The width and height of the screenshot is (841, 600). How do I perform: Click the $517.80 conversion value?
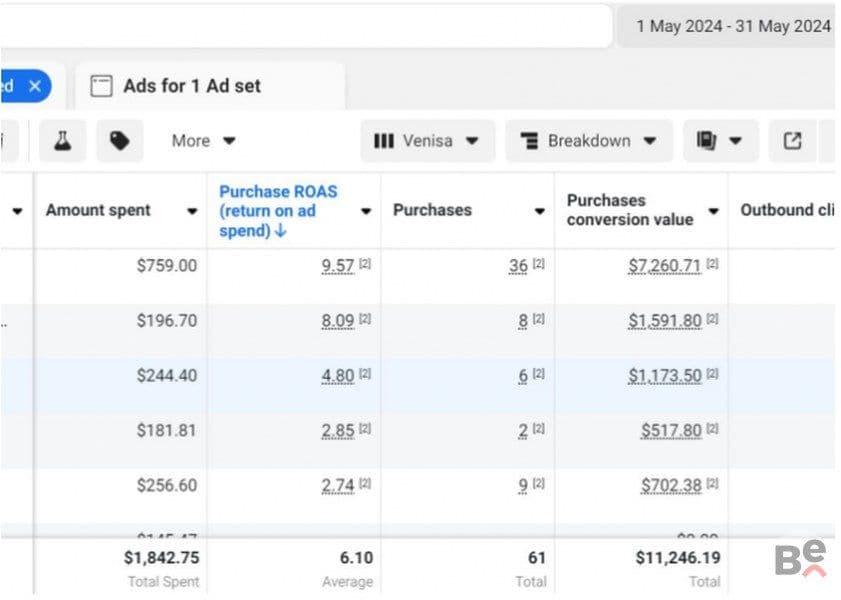[x=671, y=431]
